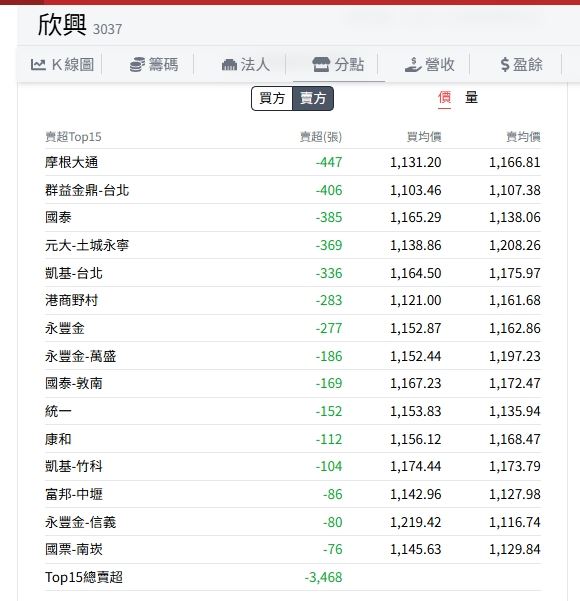Switch to 買方 buyer view

tap(272, 99)
